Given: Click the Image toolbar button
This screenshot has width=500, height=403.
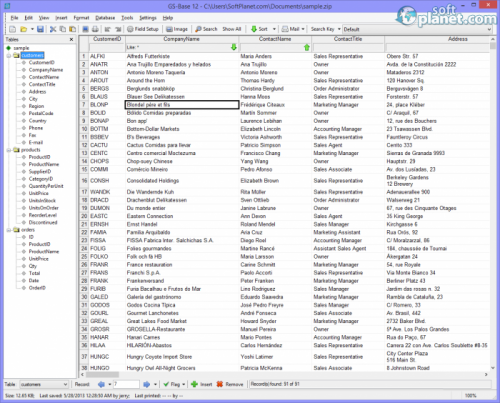Looking at the screenshot, I should [177, 29].
